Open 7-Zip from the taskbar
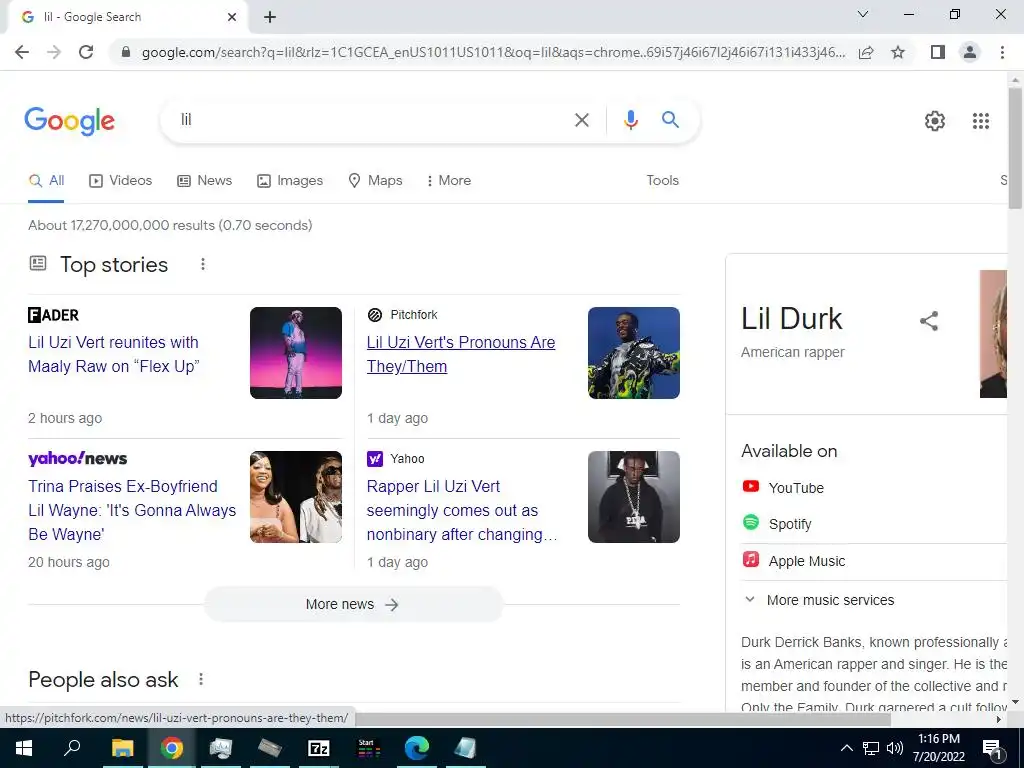Screen dimensions: 1024x768 [x=319, y=748]
